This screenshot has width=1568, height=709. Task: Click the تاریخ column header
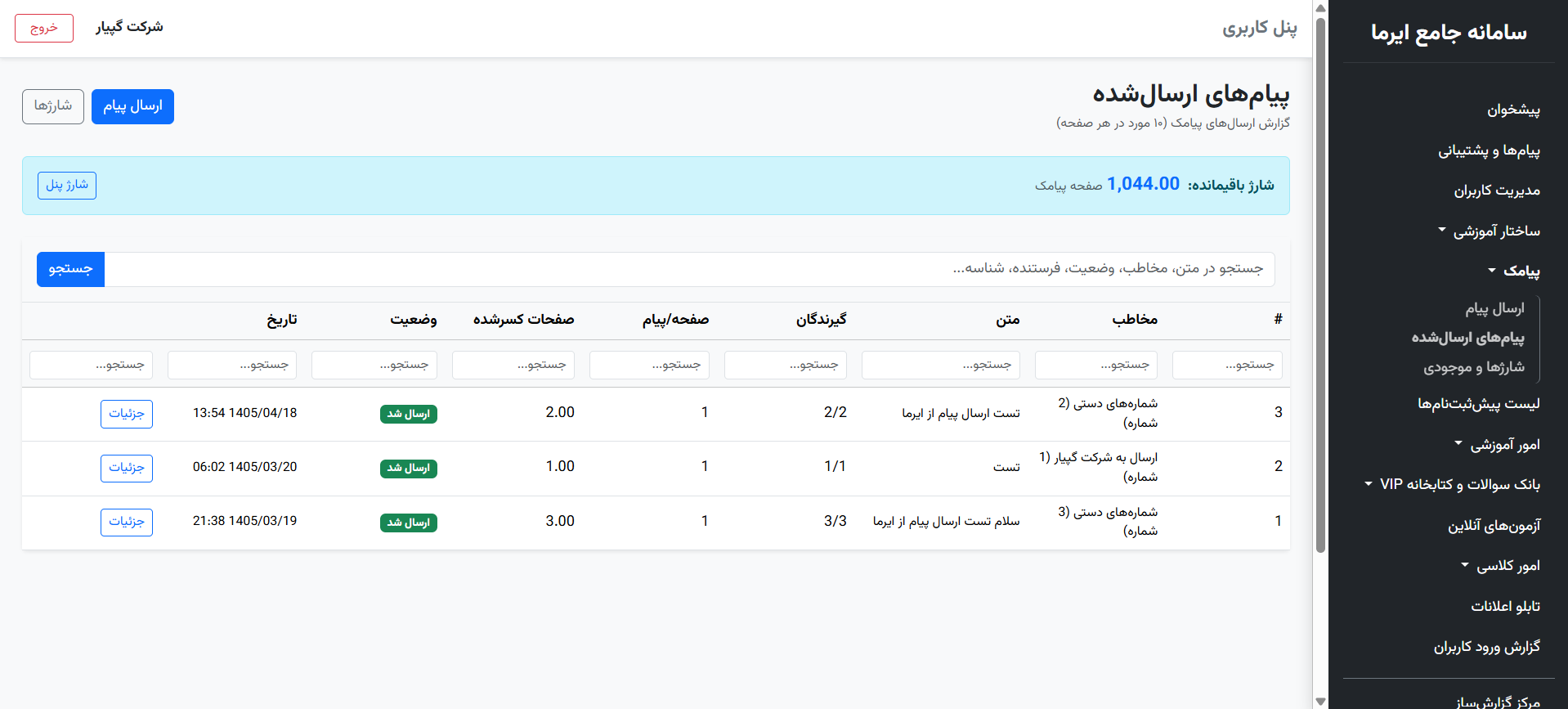coord(282,320)
